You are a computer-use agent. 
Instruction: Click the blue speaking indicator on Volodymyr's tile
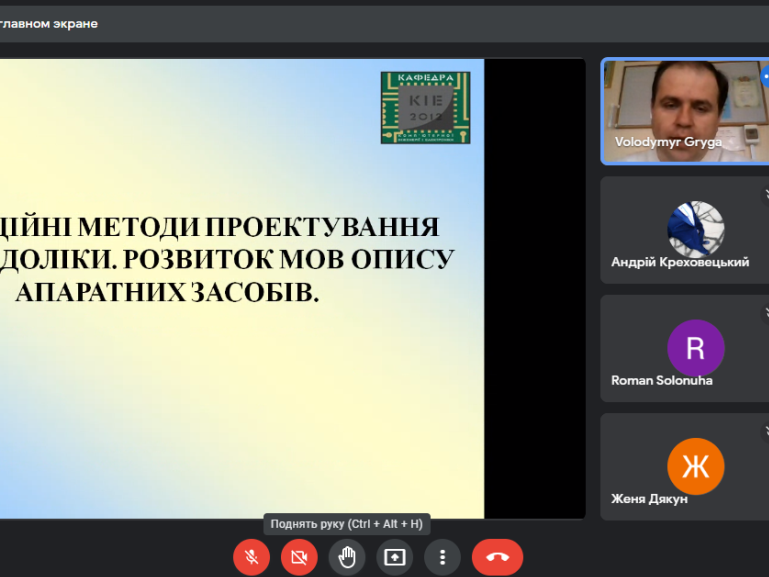(x=764, y=75)
